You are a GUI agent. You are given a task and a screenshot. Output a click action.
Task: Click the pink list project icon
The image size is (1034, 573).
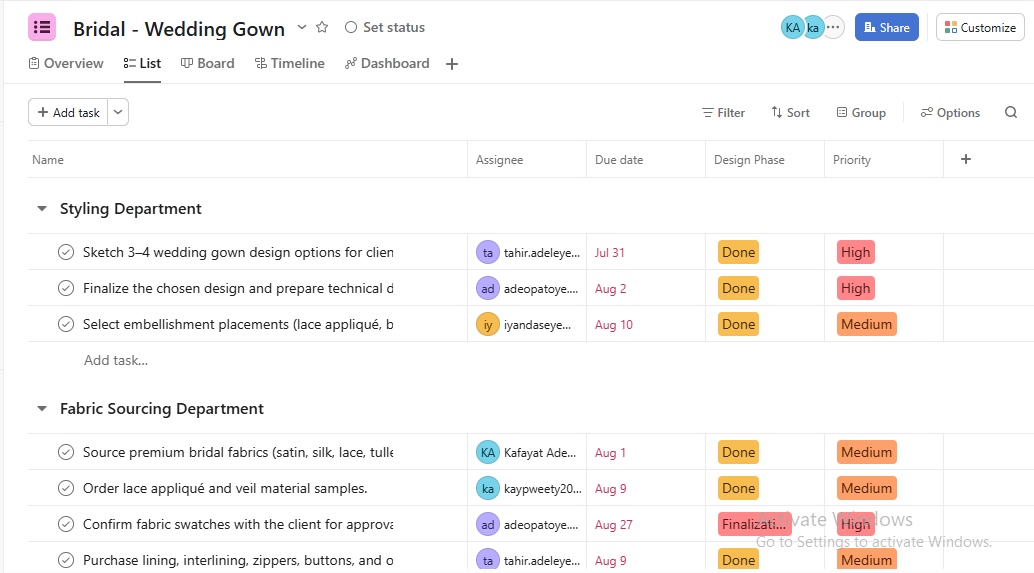(x=42, y=28)
